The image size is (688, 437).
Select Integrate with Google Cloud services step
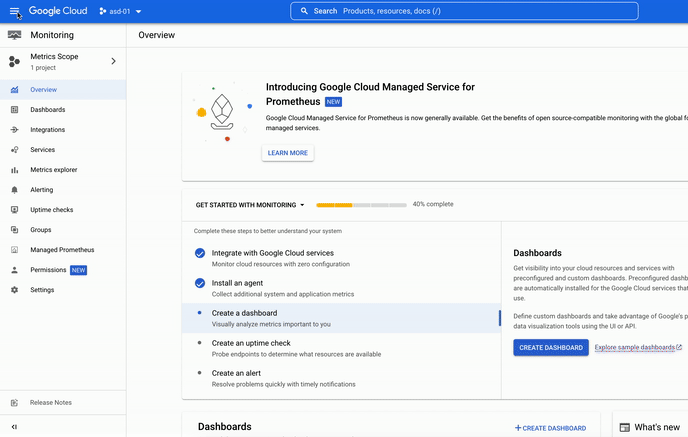[341, 258]
